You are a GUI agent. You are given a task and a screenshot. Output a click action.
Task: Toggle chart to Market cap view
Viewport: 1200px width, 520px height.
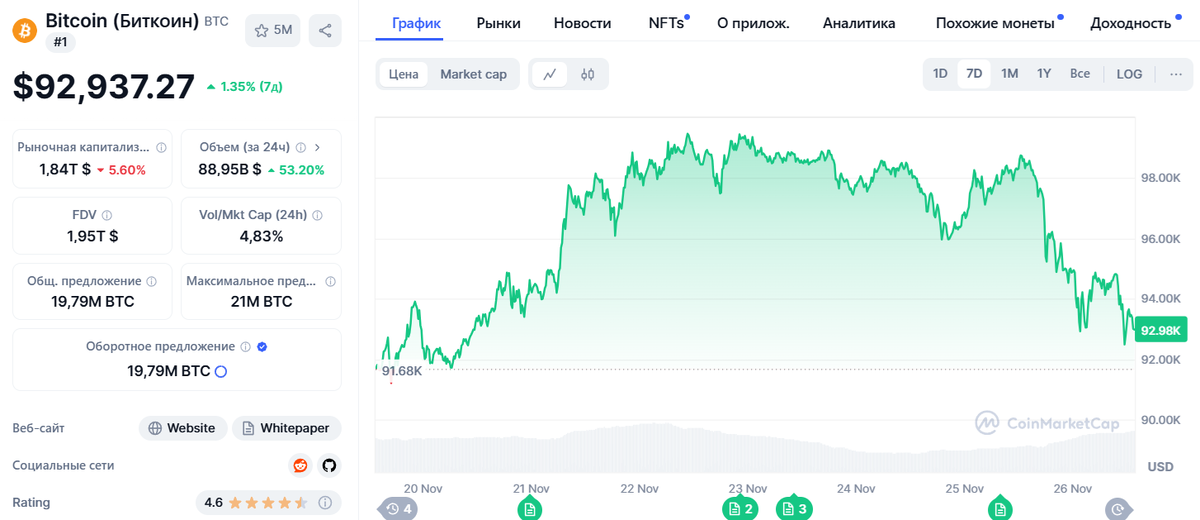coord(473,74)
